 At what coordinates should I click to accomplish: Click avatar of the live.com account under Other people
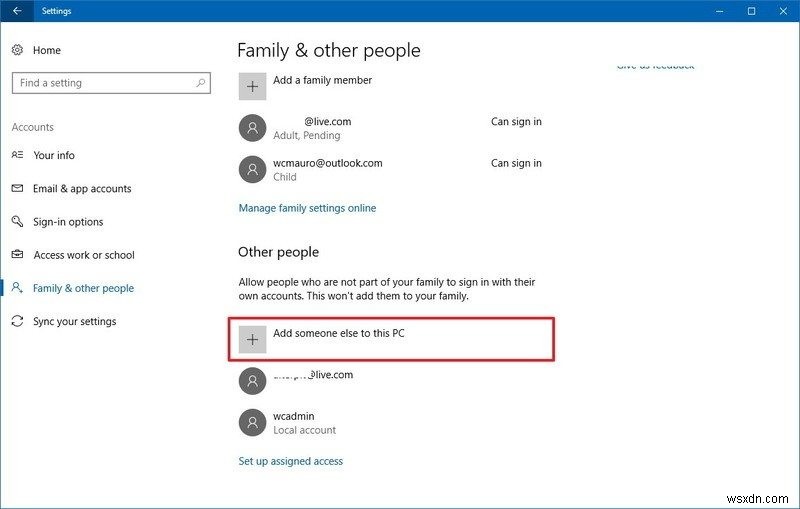[253, 381]
